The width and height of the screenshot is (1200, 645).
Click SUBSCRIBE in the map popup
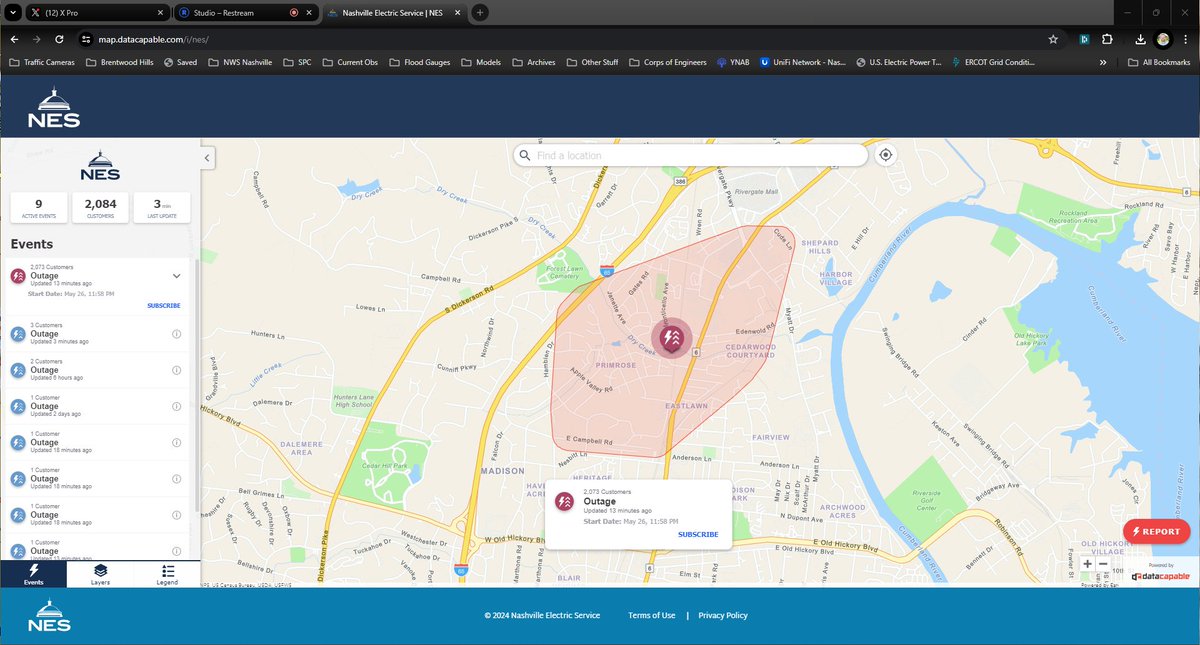[x=698, y=534]
